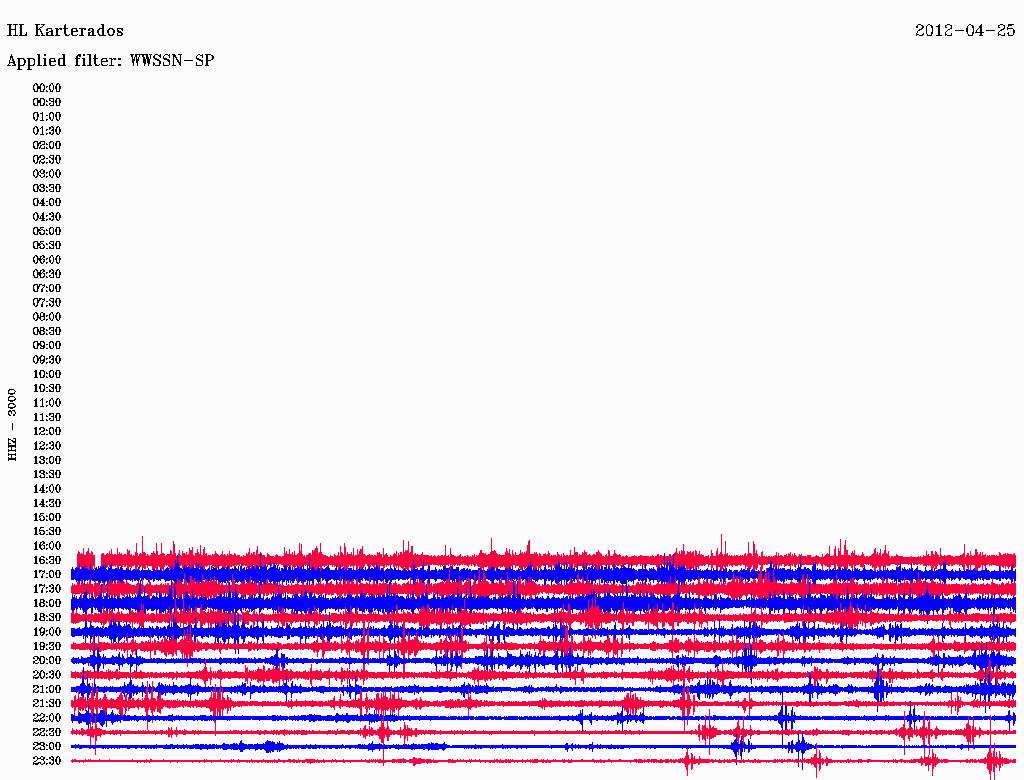The height and width of the screenshot is (780, 1024).
Task: Click the 03:00 time label
Action: point(46,174)
